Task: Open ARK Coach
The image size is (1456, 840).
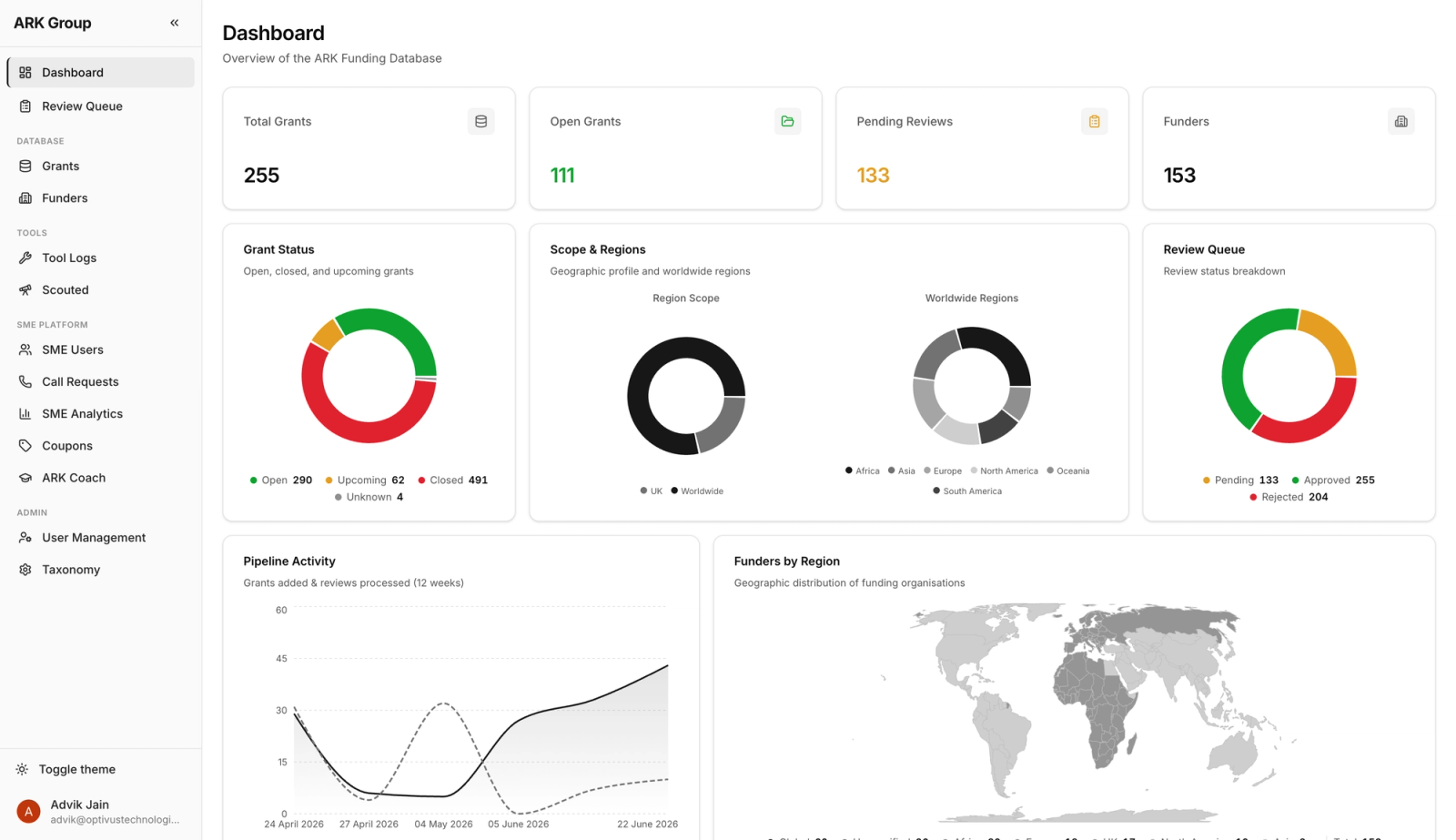Action: [x=100, y=478]
